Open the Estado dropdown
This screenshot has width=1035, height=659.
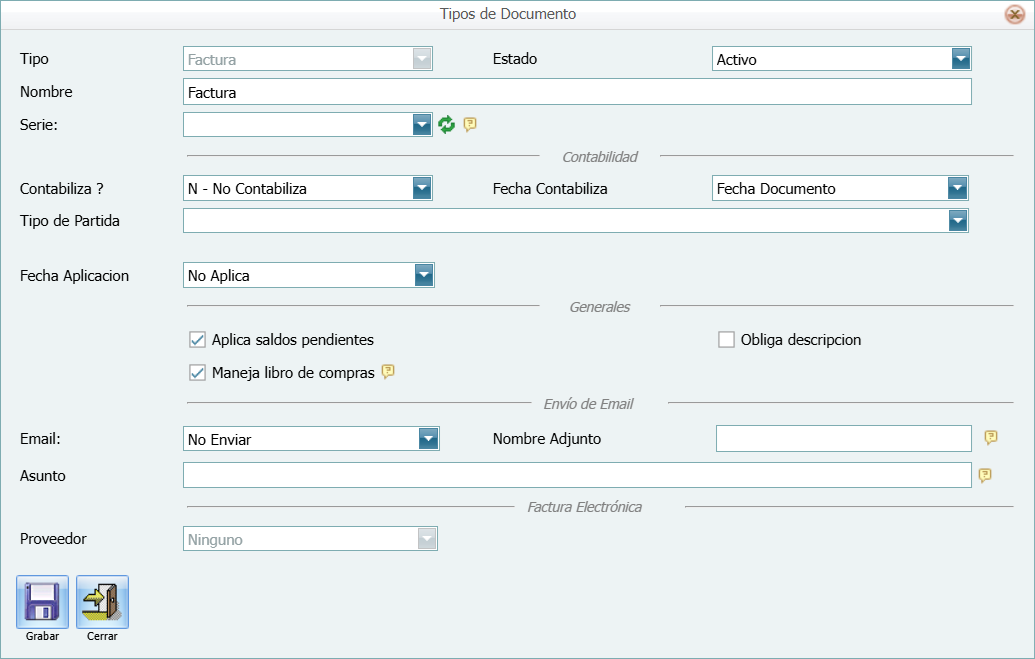click(959, 58)
